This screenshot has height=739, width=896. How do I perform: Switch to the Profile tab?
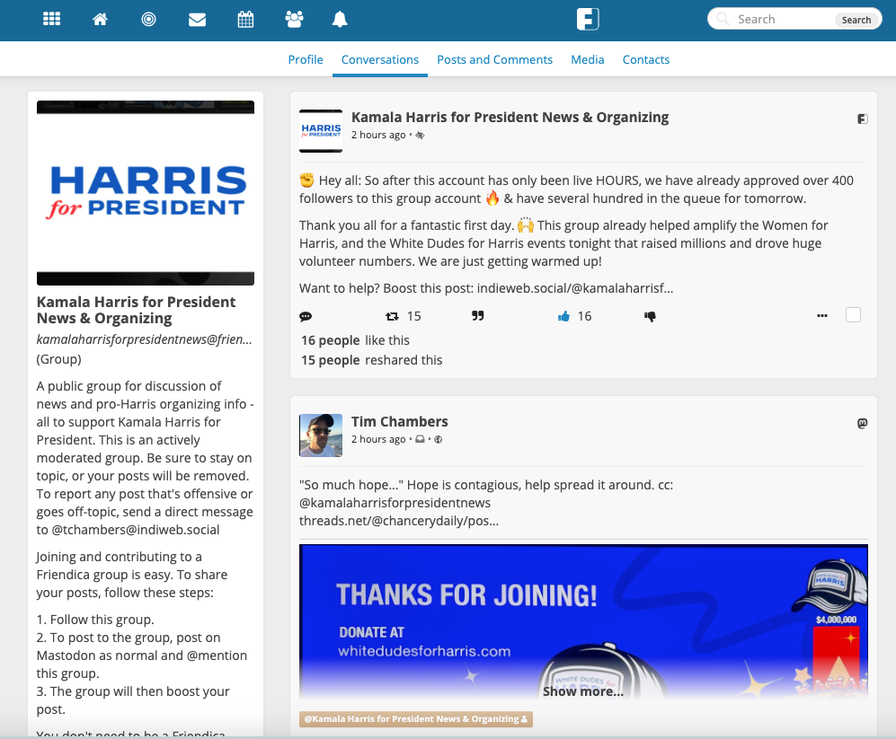(x=305, y=59)
